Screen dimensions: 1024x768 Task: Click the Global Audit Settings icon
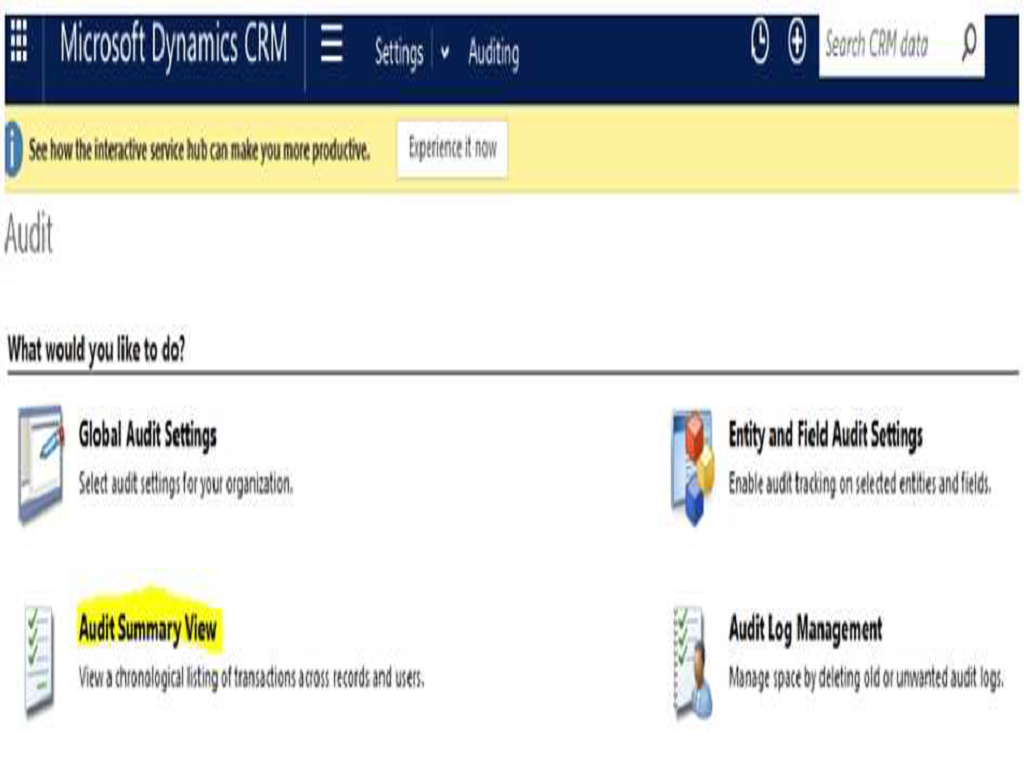pos(40,464)
